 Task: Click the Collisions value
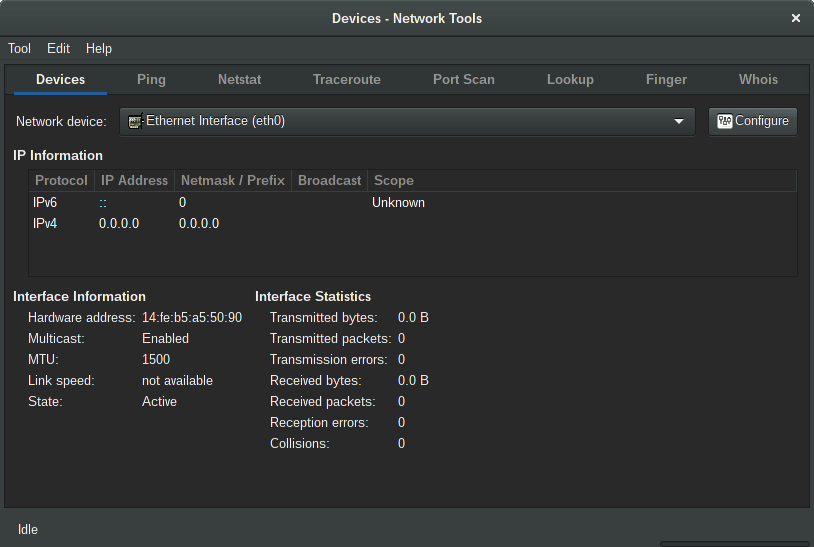coord(401,444)
